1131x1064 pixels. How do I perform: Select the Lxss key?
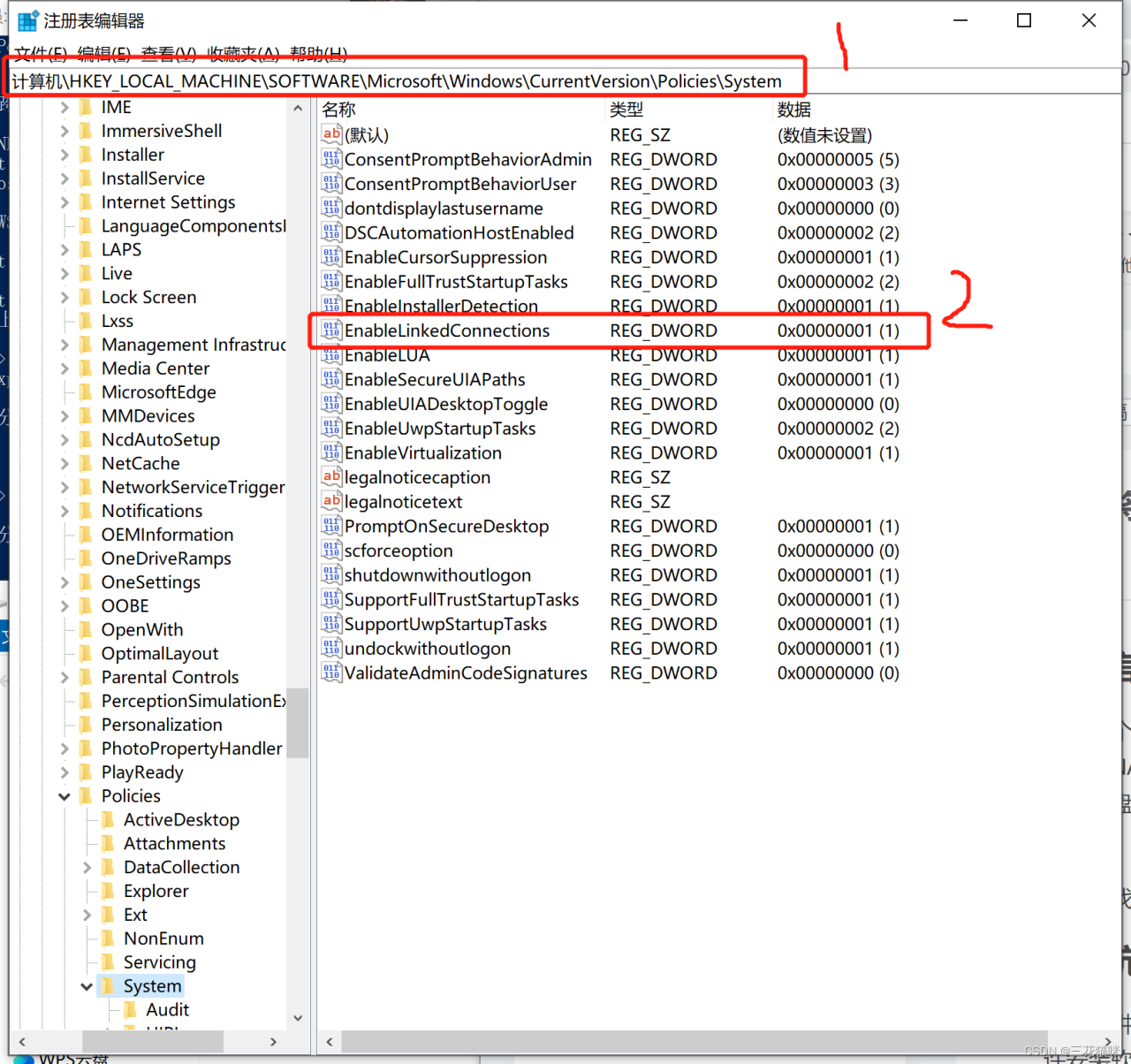[x=118, y=321]
